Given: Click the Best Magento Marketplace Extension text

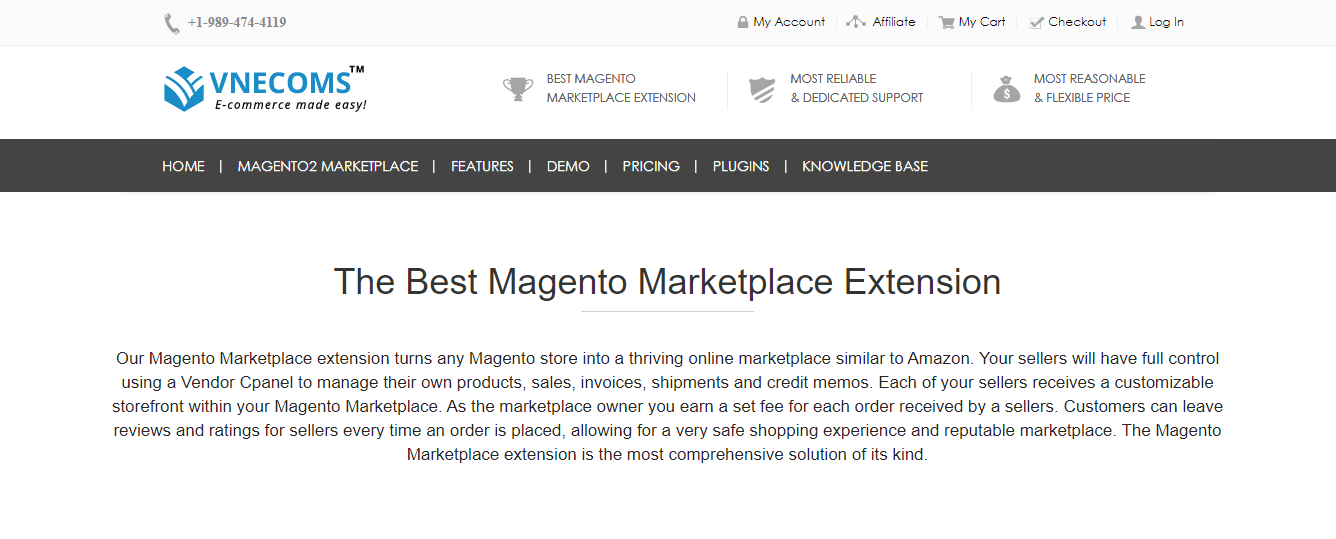Looking at the screenshot, I should (621, 88).
